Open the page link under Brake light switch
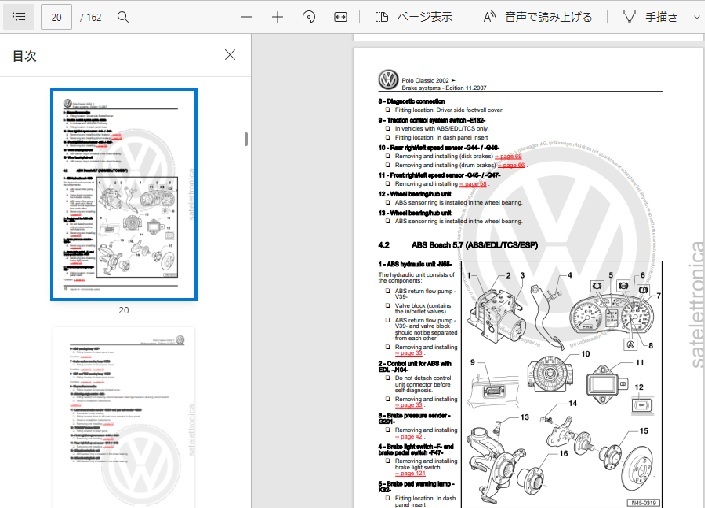 (x=410, y=473)
